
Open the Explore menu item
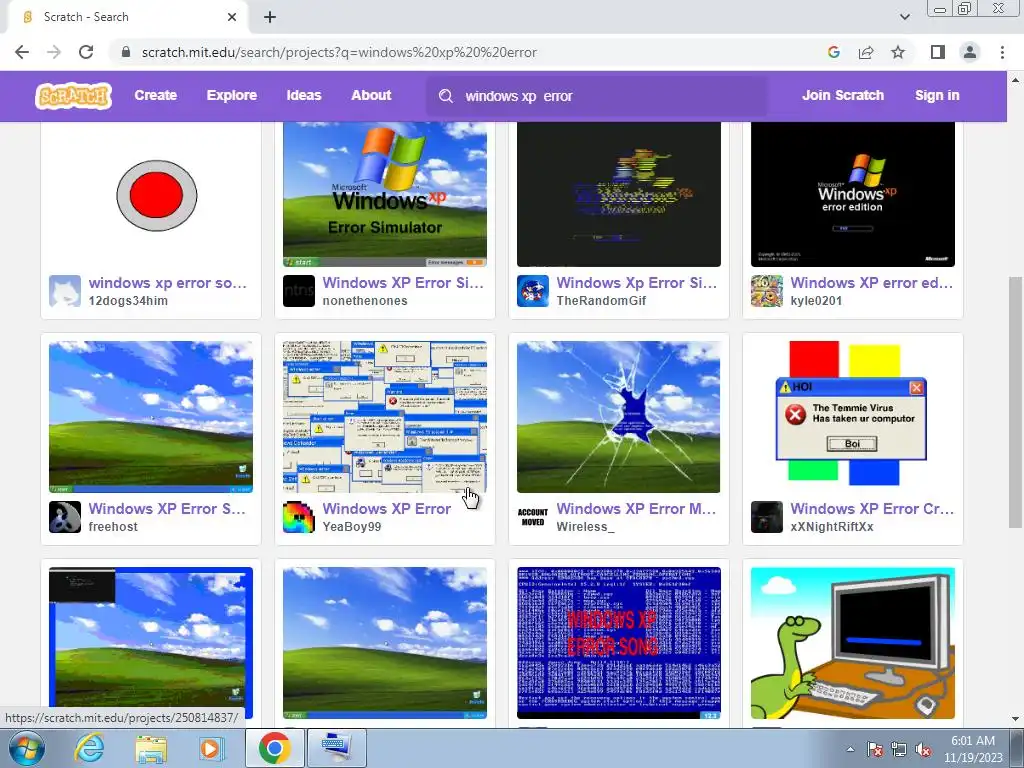232,95
